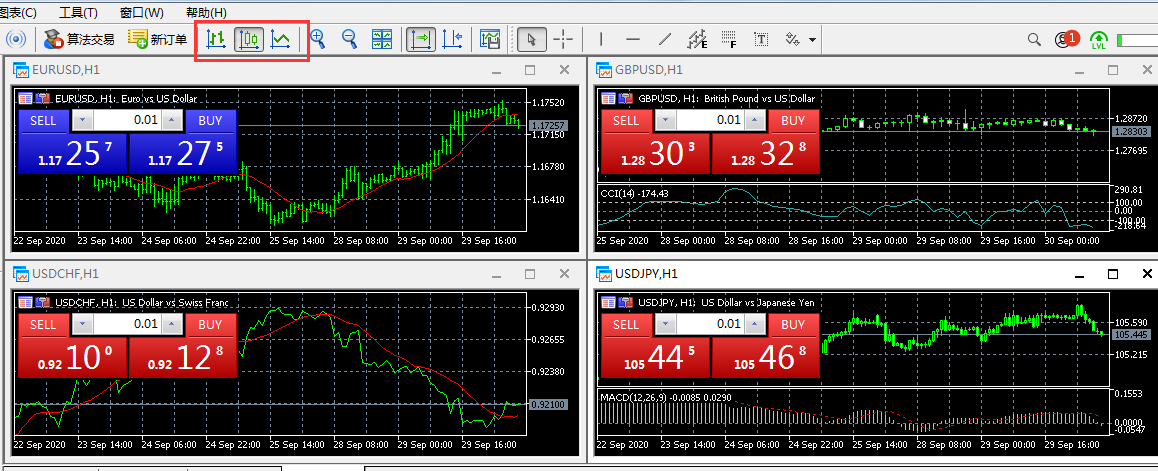Decrease EURUSD volume with down arrow
The height and width of the screenshot is (471, 1158).
click(83, 120)
